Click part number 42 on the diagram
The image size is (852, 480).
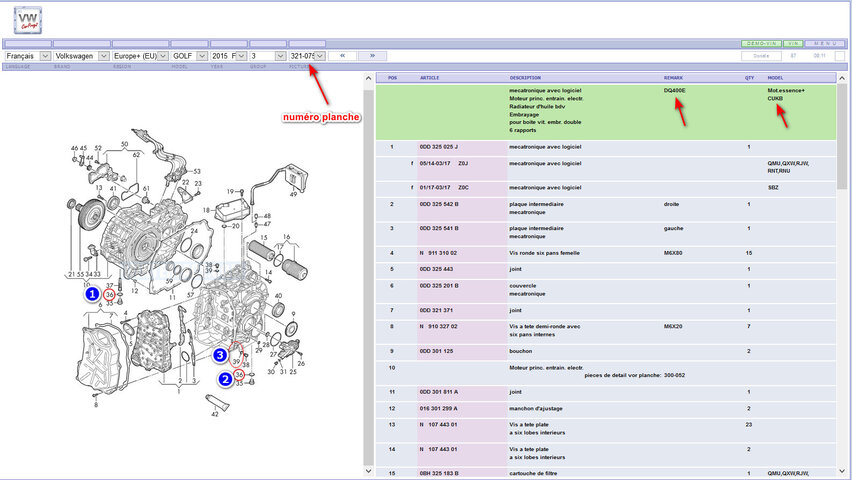click(215, 414)
